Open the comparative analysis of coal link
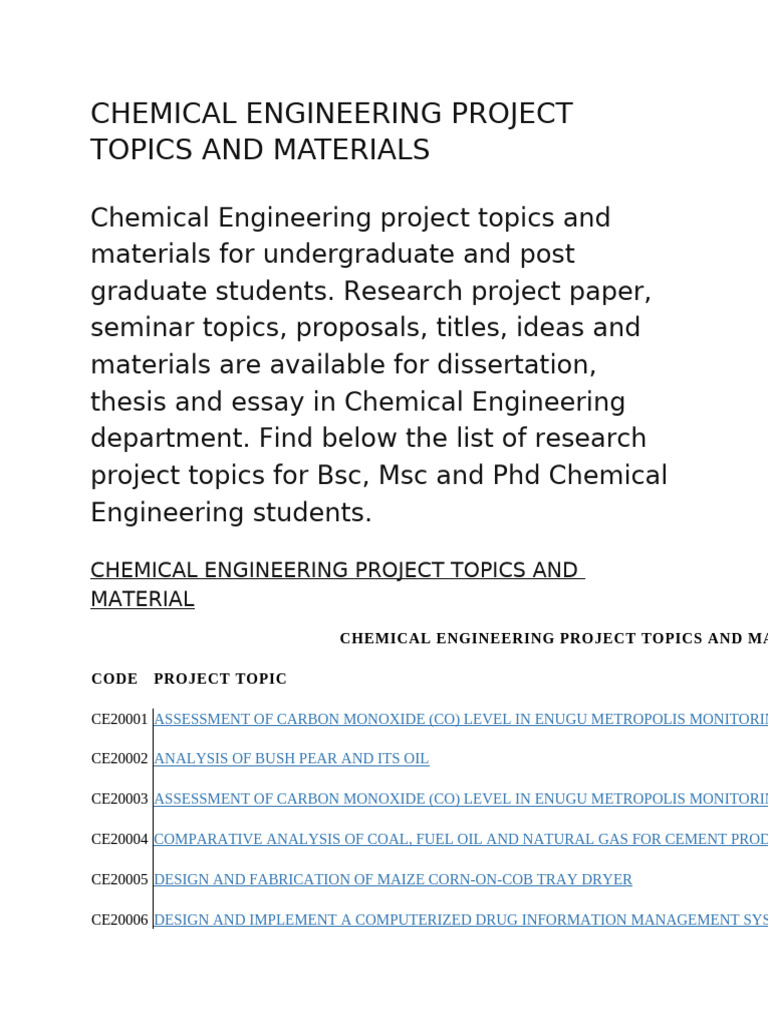This screenshot has width=768, height=1024. point(460,839)
